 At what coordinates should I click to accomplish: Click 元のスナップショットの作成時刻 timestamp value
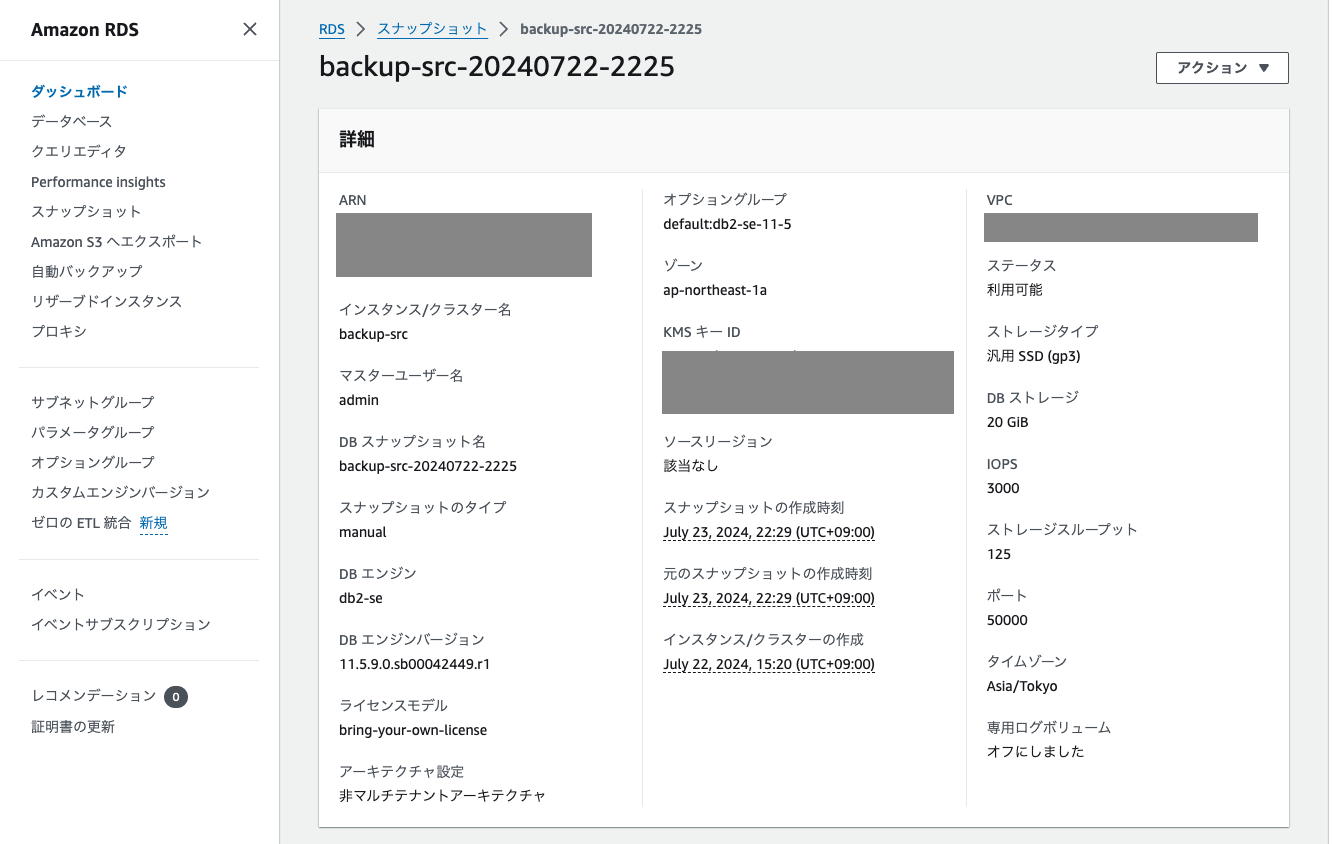[x=769, y=598]
